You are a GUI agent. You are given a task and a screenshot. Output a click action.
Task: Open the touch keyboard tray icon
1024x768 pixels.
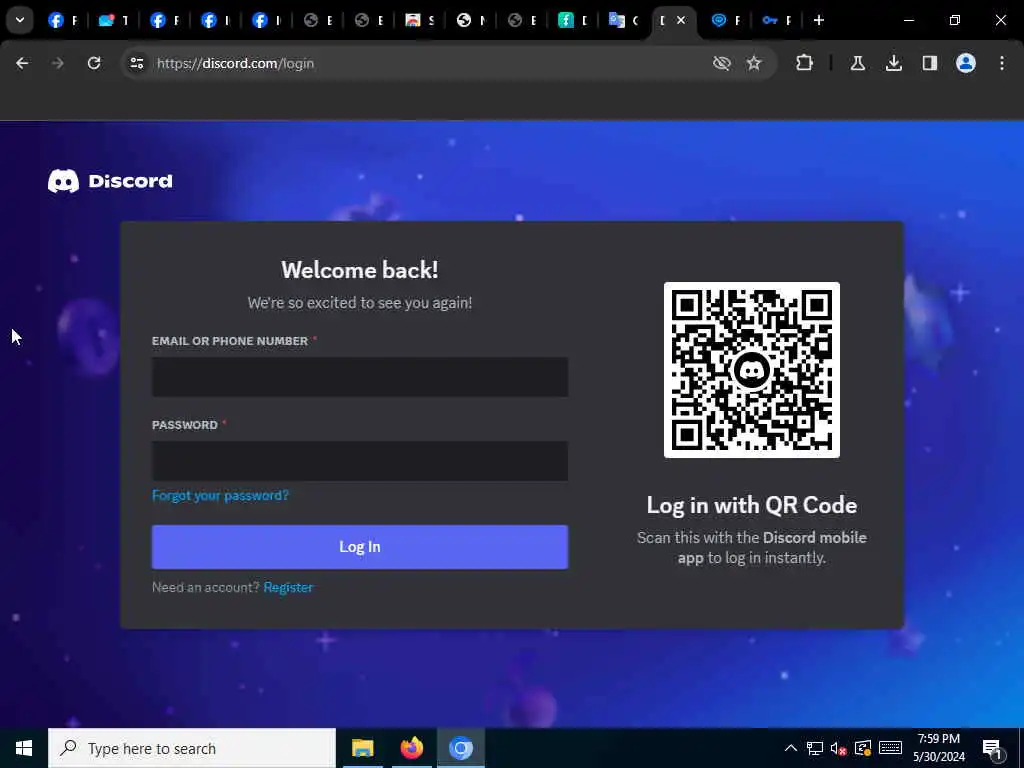tap(890, 748)
